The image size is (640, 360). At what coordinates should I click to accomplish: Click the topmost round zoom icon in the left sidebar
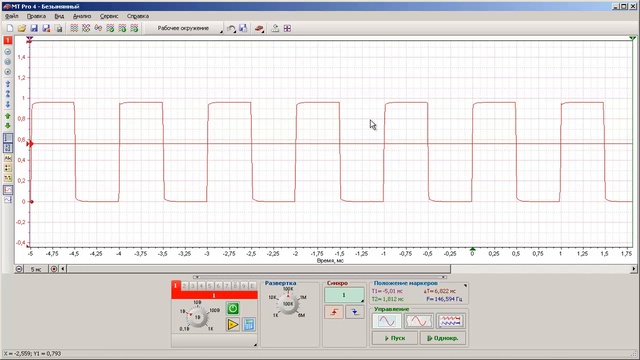[x=8, y=52]
